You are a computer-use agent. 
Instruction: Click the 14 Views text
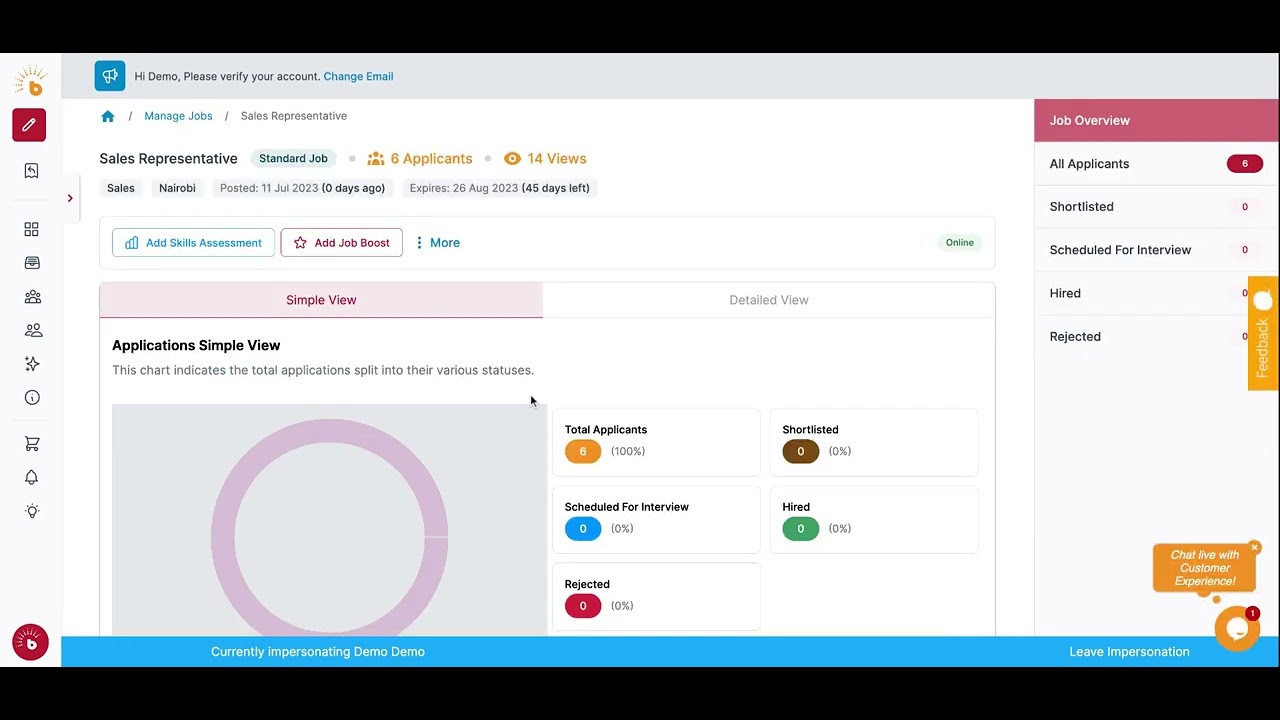click(x=557, y=159)
